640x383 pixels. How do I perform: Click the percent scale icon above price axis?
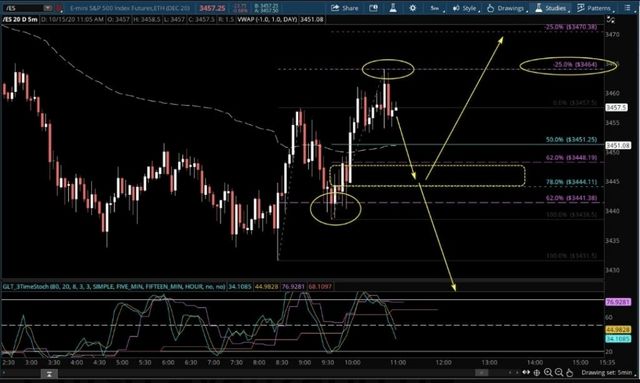(x=611, y=19)
